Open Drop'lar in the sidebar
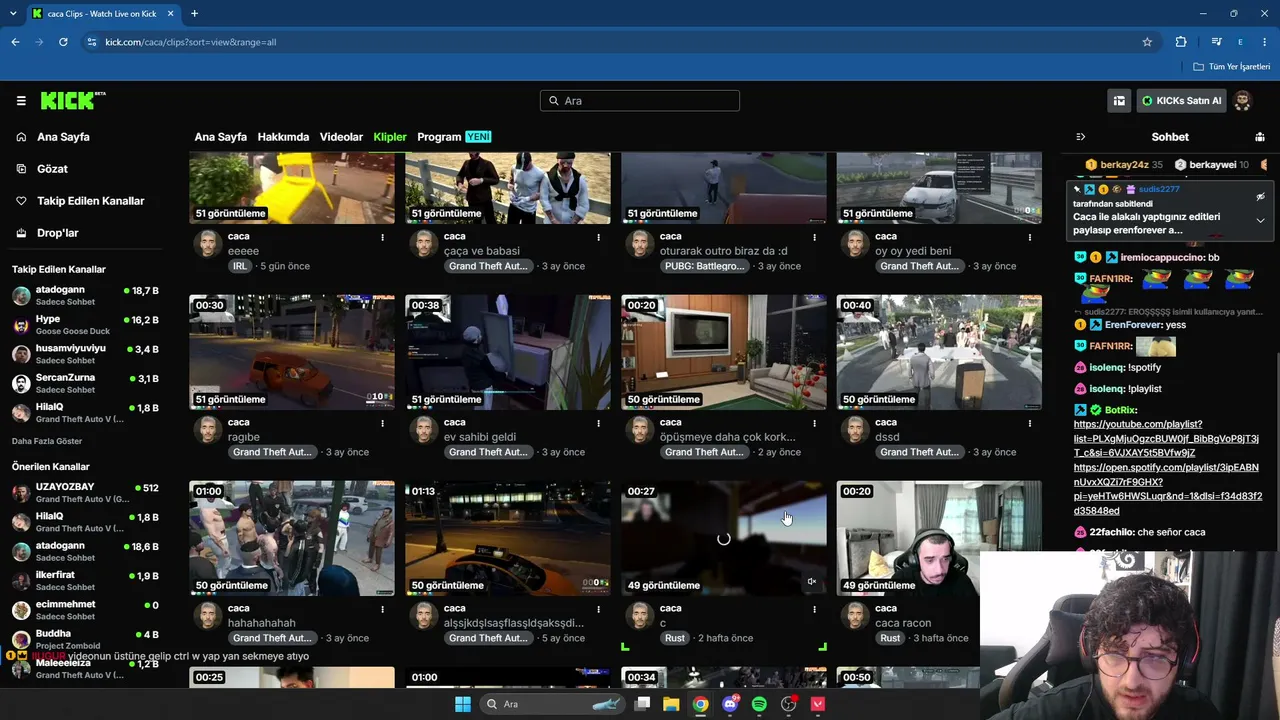1280x720 pixels. click(57, 233)
